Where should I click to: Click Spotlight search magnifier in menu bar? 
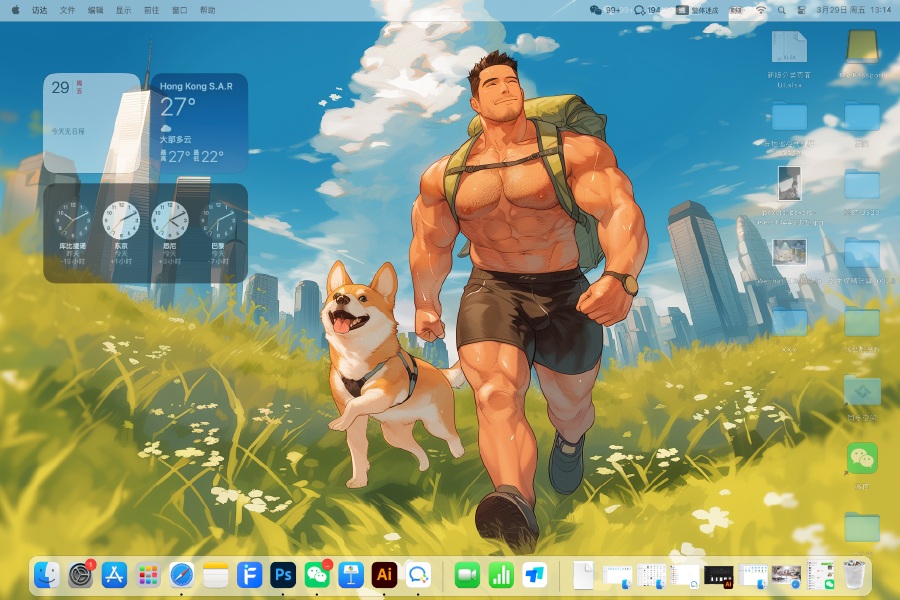click(x=781, y=9)
